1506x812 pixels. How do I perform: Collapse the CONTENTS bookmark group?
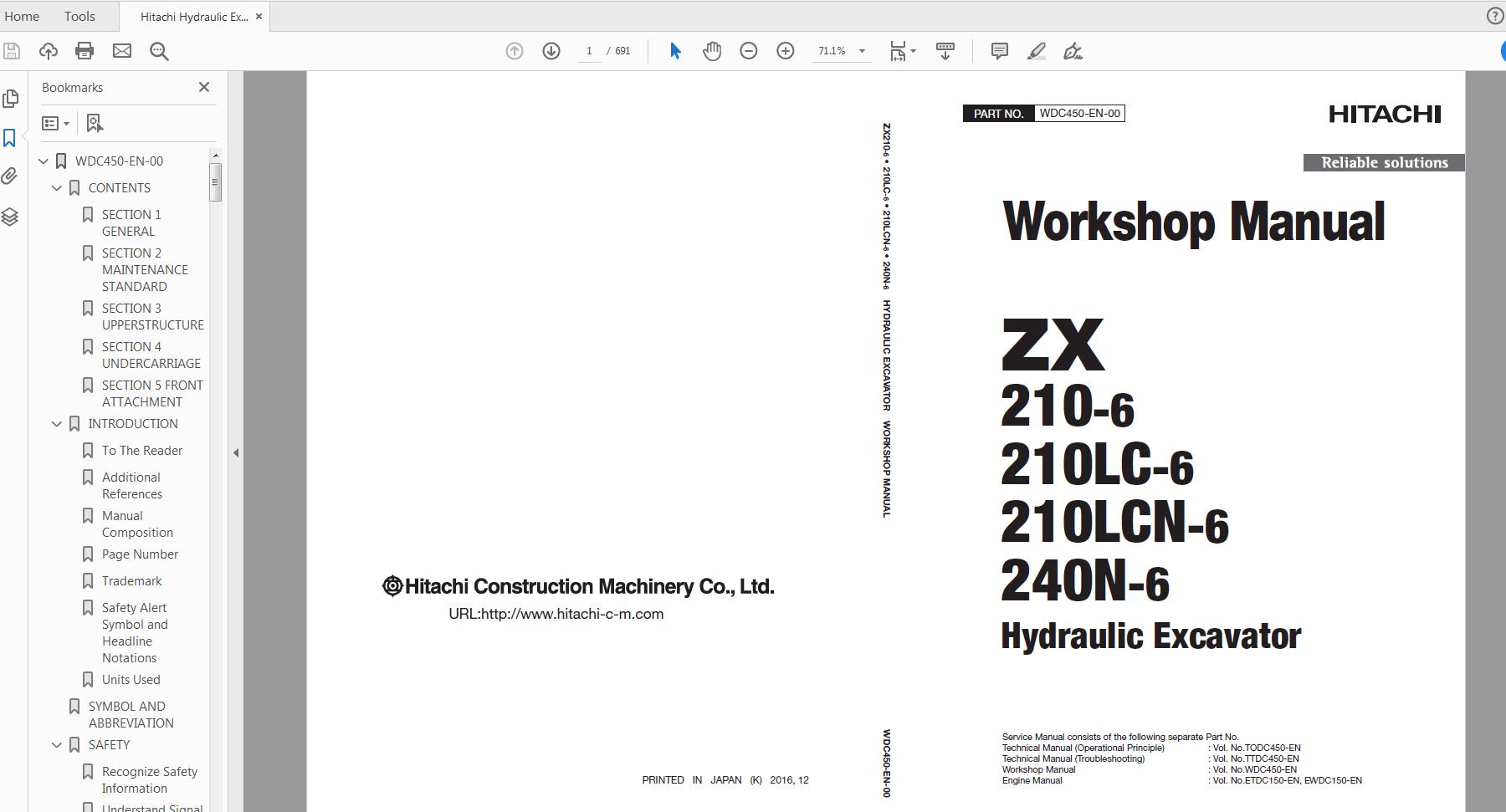coord(57,188)
